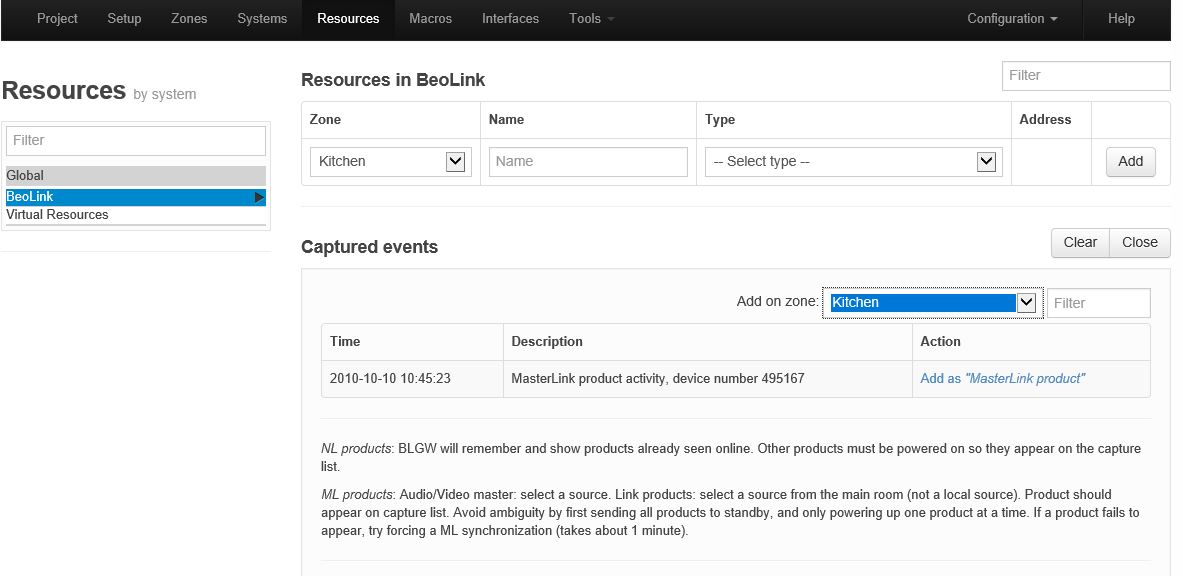The height and width of the screenshot is (576, 1183).
Task: Open the Interfaces tab
Action: pos(510,19)
